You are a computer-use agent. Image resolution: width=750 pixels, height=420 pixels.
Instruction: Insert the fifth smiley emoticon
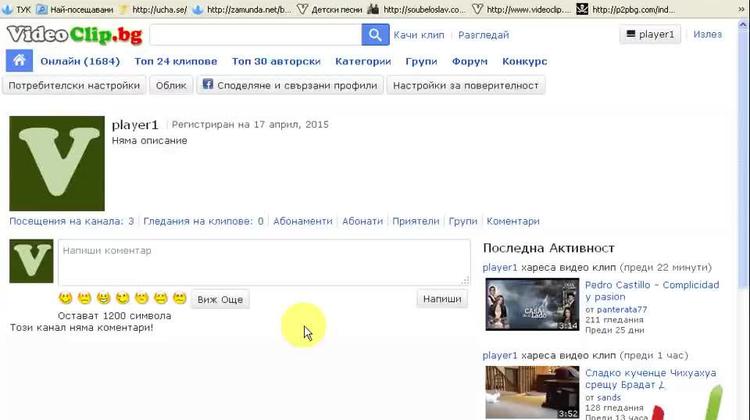coord(142,298)
